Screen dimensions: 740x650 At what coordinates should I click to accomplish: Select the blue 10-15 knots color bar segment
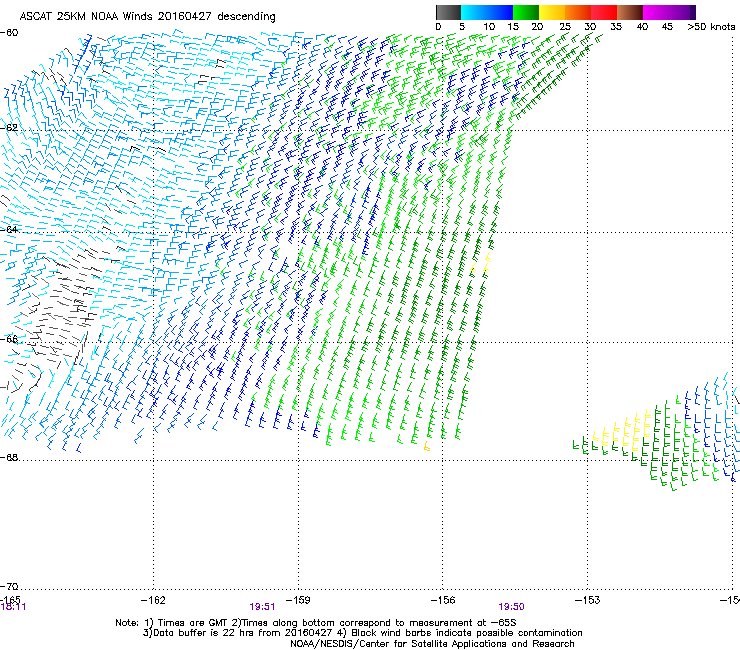[500, 12]
